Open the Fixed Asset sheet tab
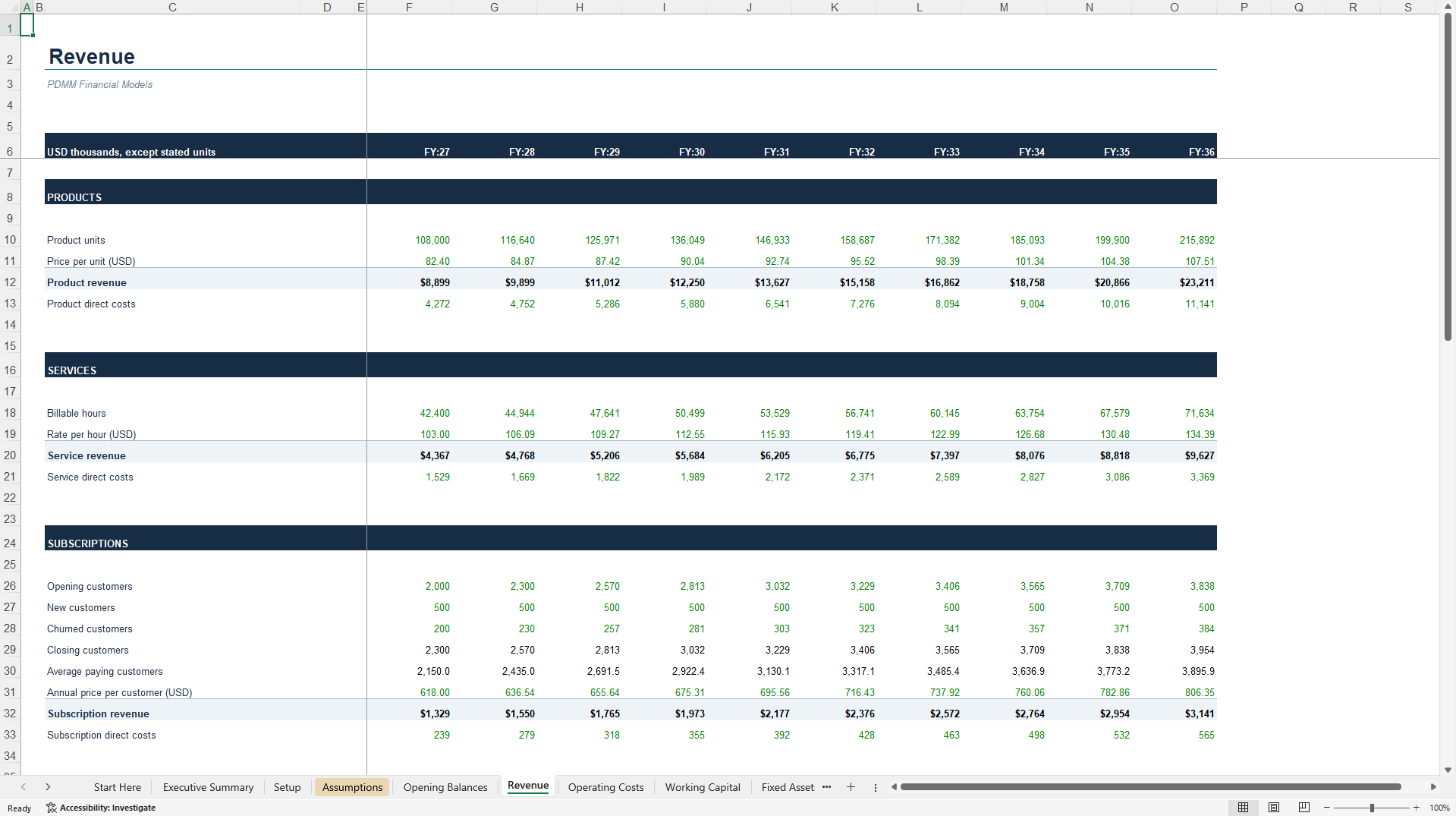This screenshot has width=1456, height=816. 788,787
